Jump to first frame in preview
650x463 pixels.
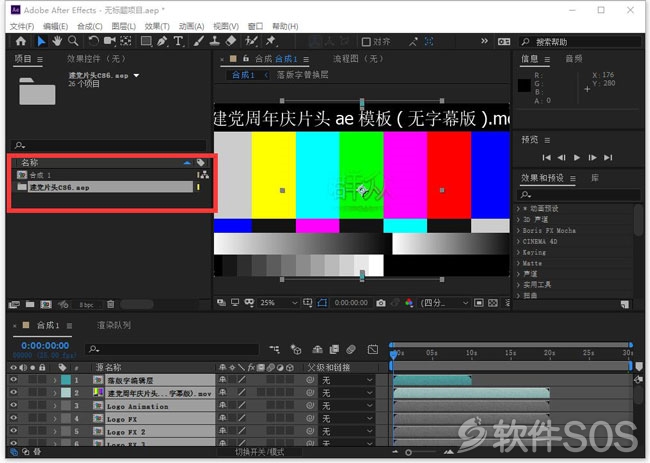coord(546,158)
